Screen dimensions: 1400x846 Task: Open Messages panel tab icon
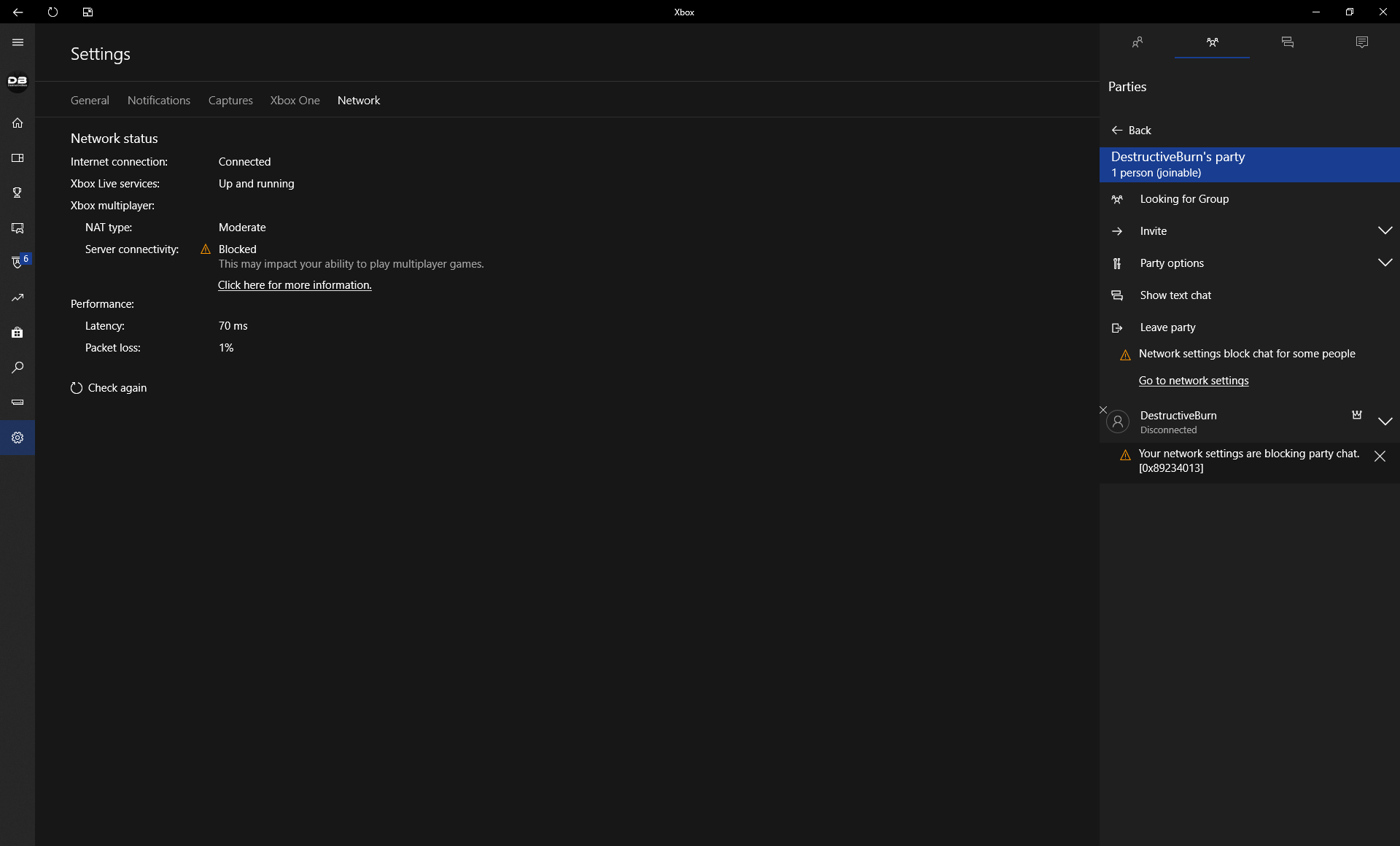(x=1287, y=42)
